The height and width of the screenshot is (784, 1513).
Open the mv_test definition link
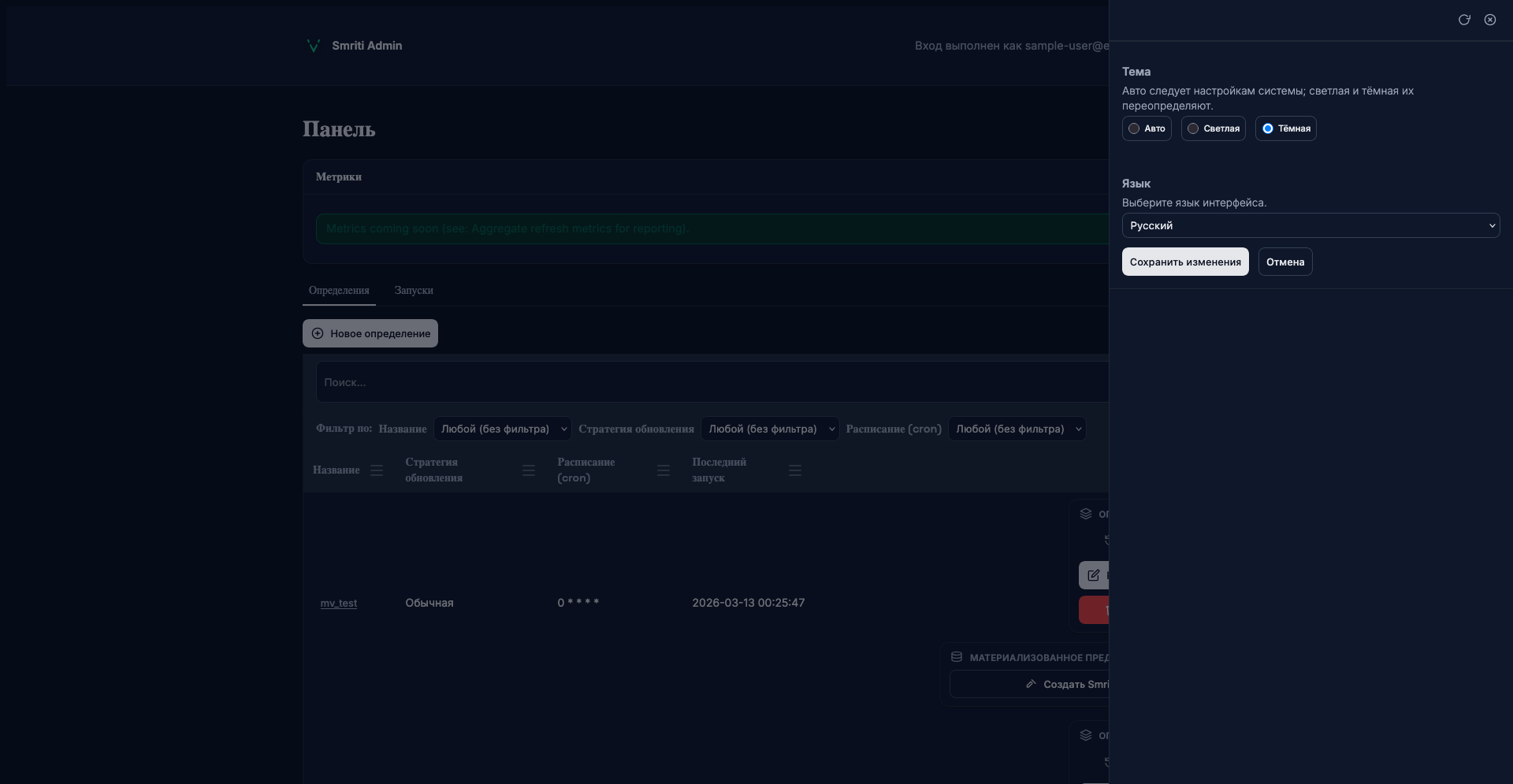tap(339, 603)
